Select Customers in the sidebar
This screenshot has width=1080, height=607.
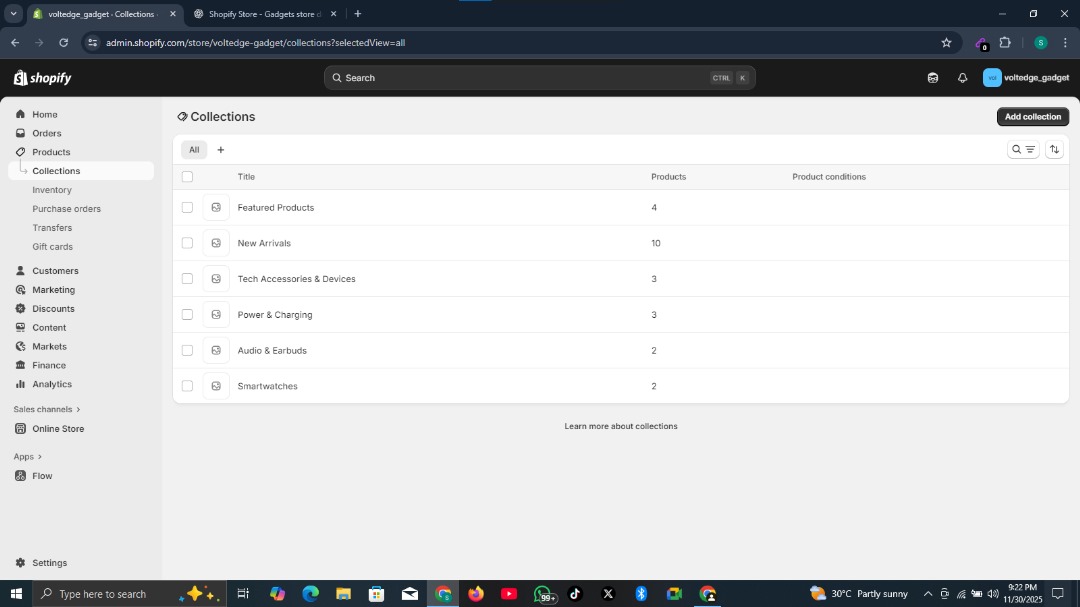click(55, 270)
